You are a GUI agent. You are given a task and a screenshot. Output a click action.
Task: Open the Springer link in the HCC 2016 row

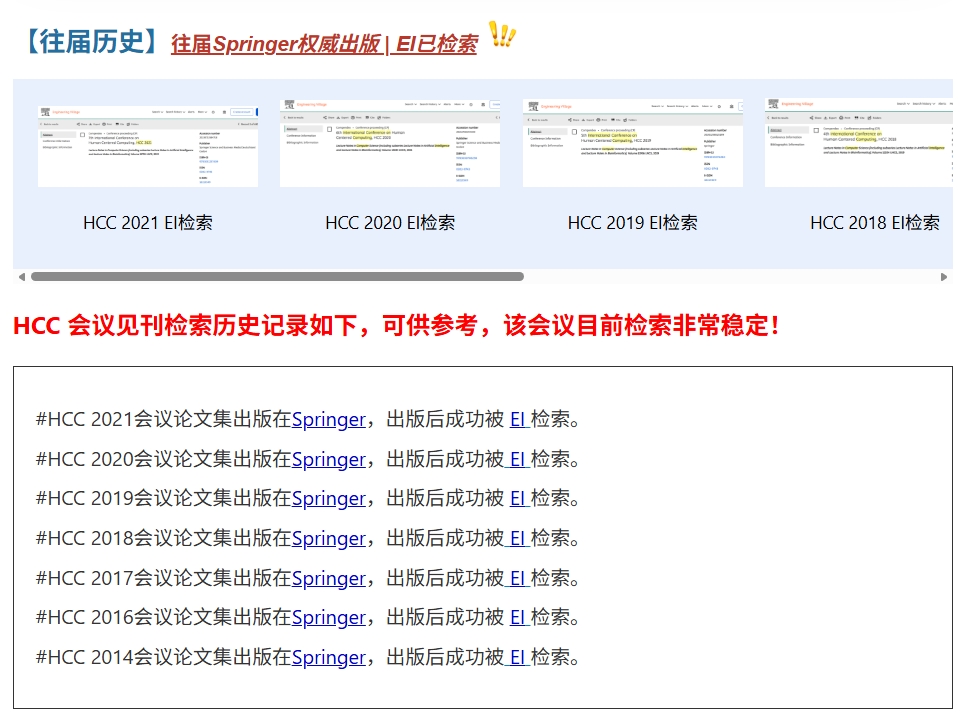coord(329,617)
